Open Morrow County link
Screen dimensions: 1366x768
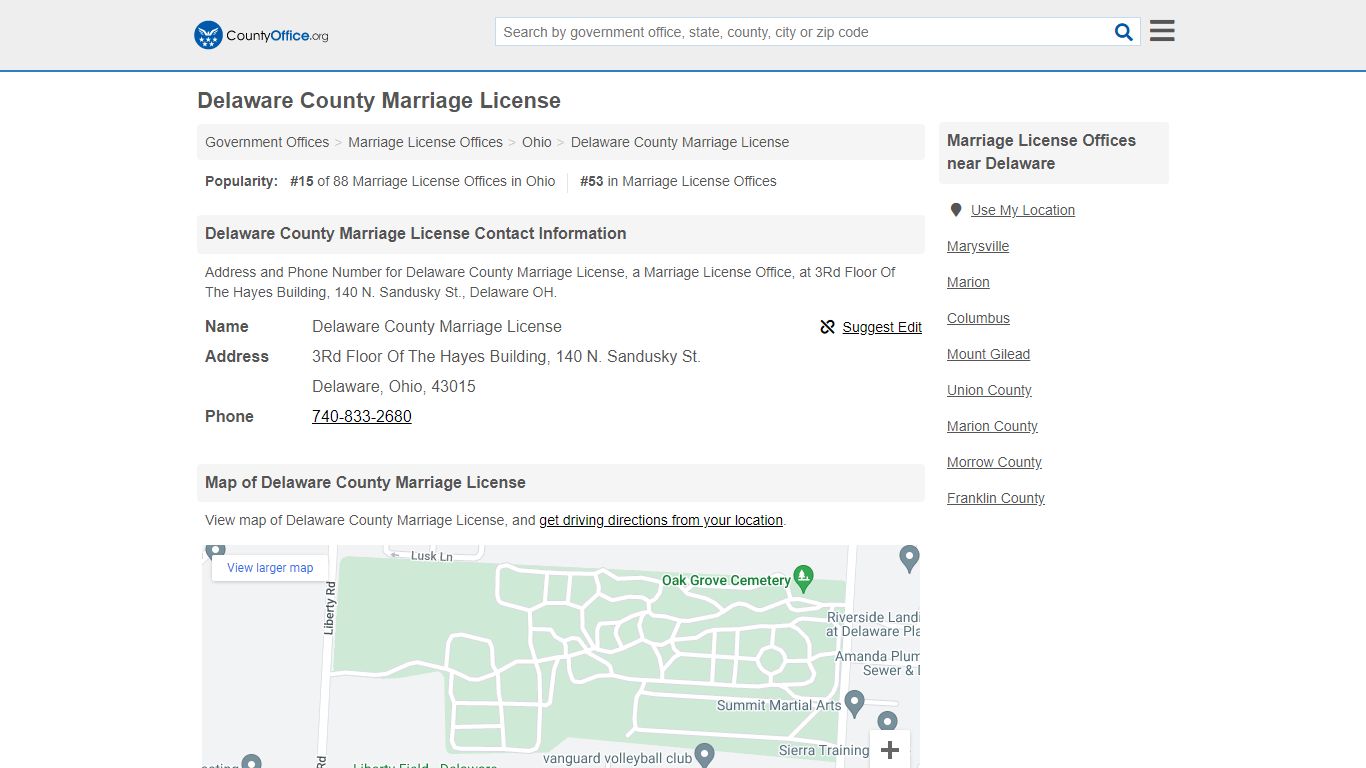coord(994,462)
